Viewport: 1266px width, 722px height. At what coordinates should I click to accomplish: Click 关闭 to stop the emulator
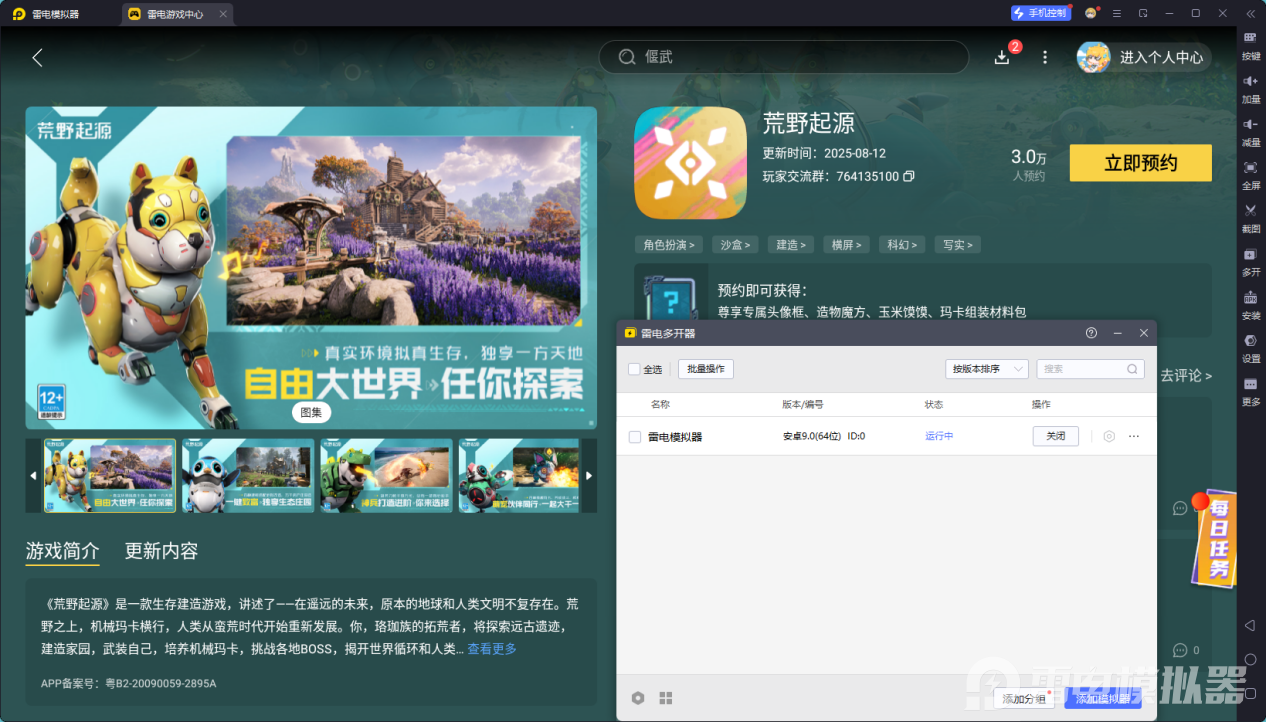click(1055, 436)
